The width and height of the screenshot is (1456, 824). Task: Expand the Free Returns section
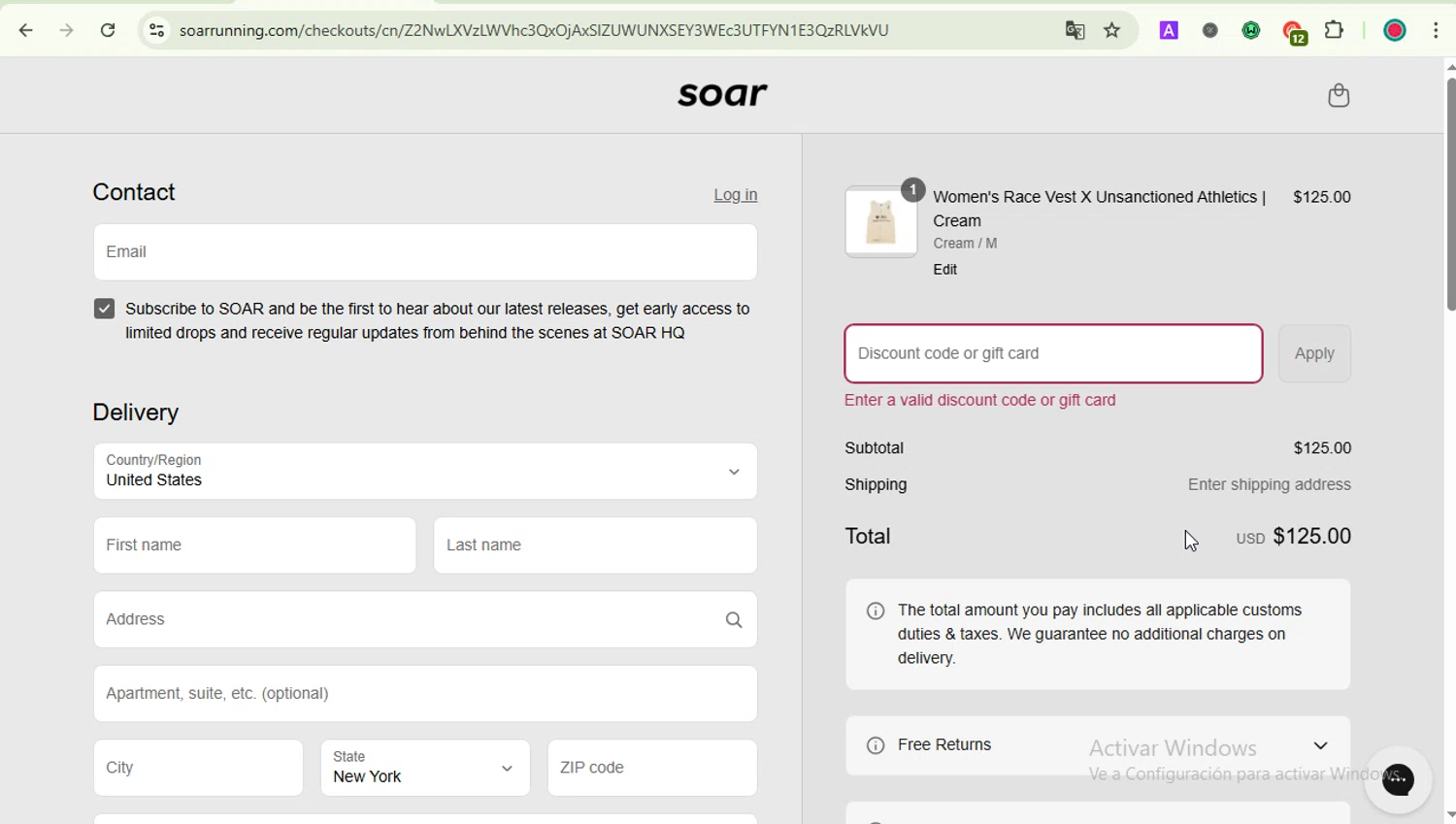(1098, 745)
